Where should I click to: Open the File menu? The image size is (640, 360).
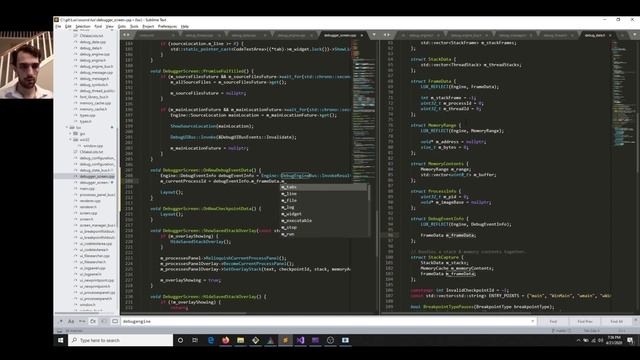coord(58,27)
